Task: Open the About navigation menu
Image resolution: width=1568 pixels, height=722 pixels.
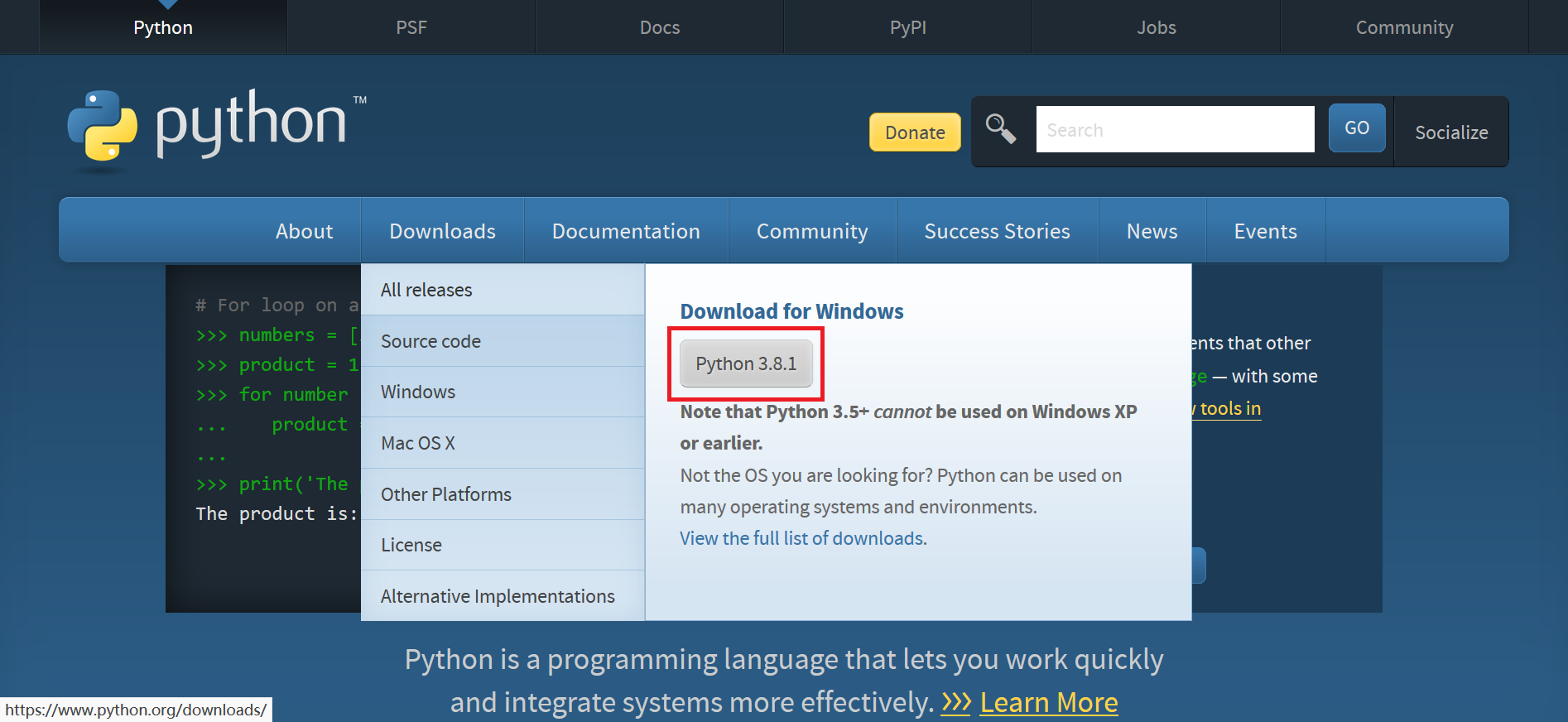Action: 304,232
